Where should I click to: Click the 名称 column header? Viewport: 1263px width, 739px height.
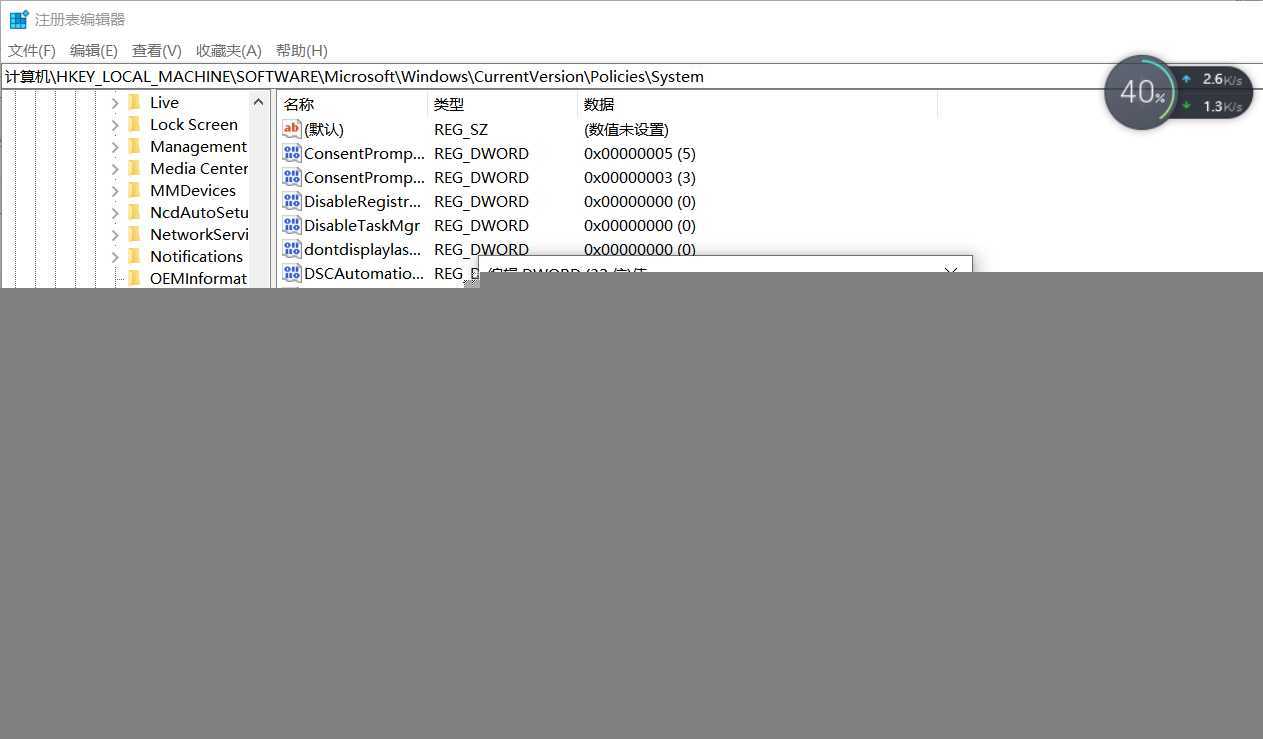coord(352,104)
